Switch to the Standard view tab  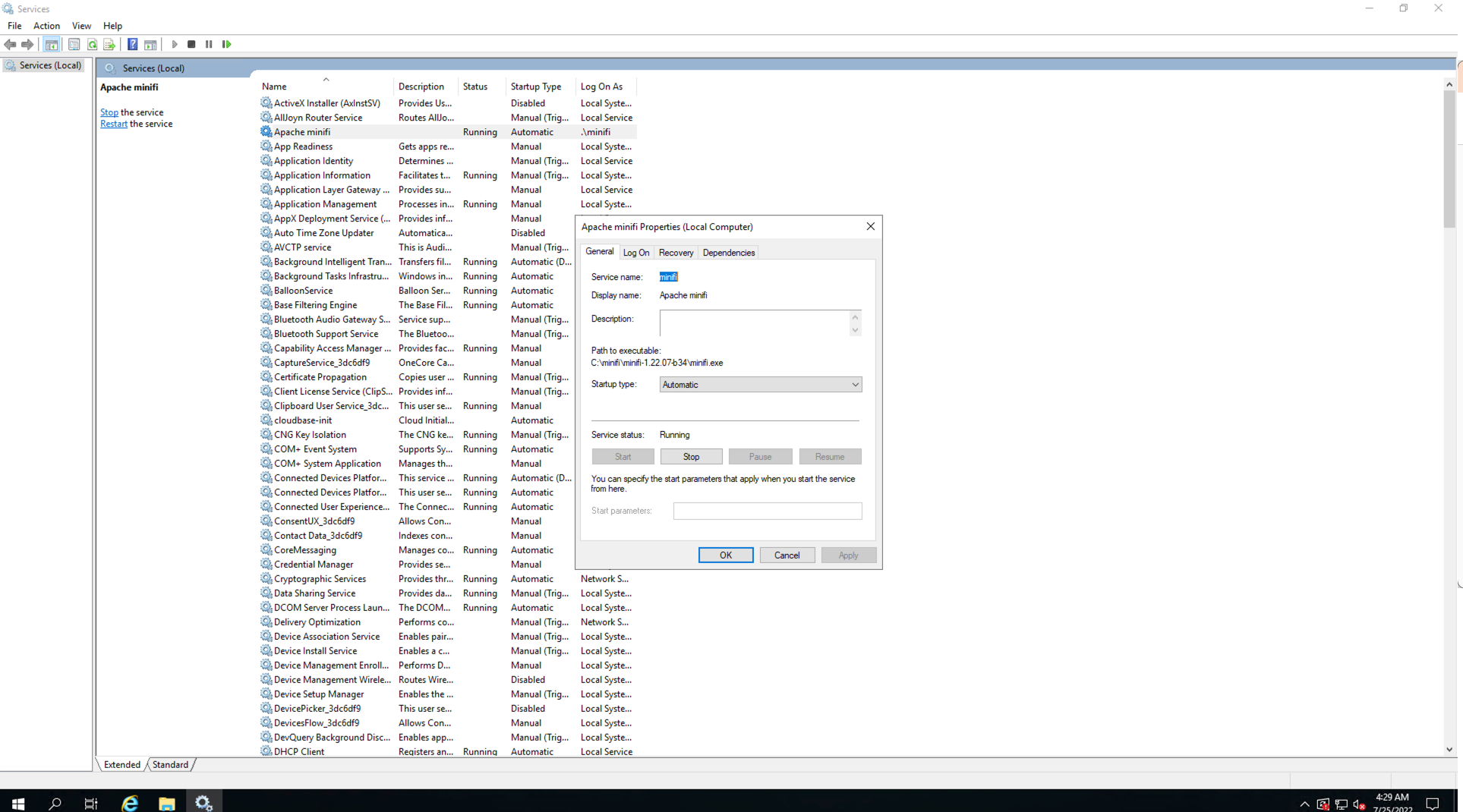point(170,765)
